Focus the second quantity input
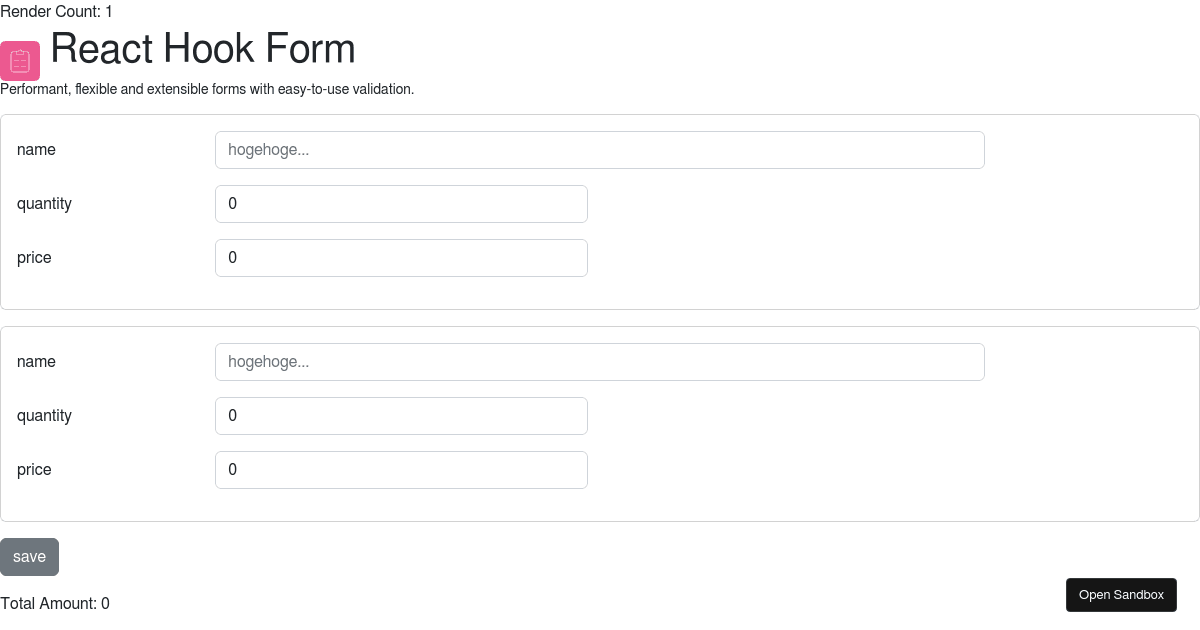This screenshot has width=1200, height=630. pyautogui.click(x=401, y=416)
